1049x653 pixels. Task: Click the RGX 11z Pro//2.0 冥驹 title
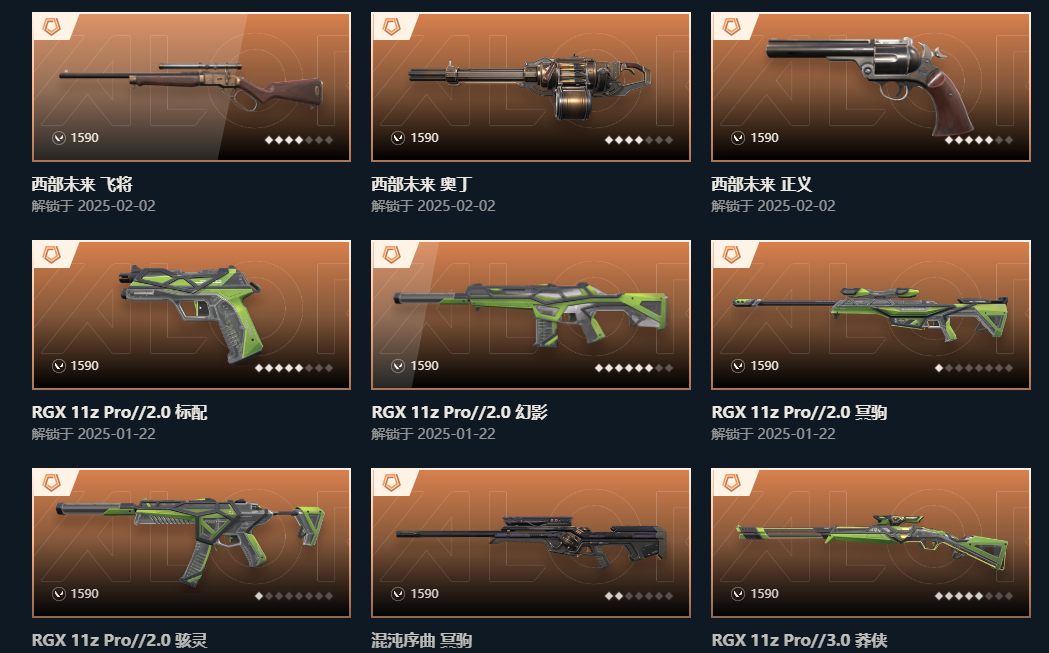click(799, 412)
